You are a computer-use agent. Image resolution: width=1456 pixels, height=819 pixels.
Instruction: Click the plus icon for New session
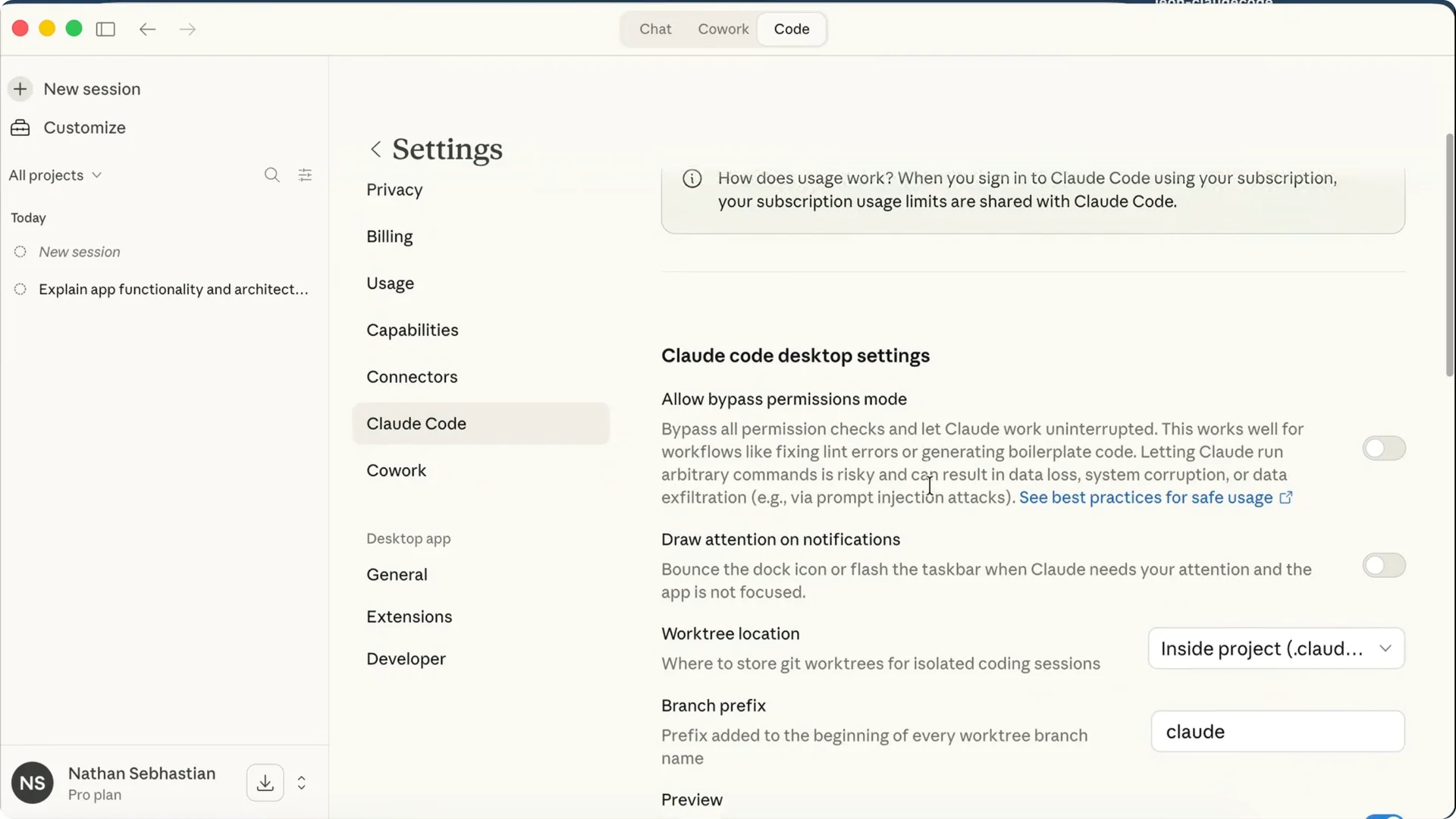click(20, 89)
